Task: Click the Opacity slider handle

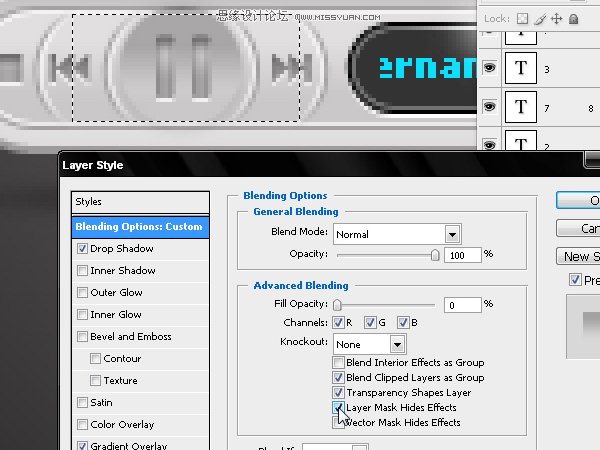Action: click(435, 255)
